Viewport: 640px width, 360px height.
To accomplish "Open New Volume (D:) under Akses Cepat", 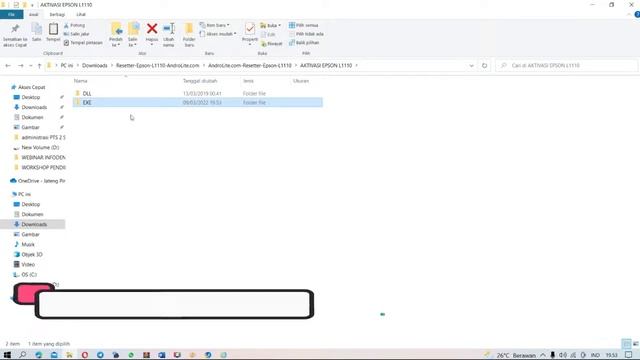I will pyautogui.click(x=40, y=147).
